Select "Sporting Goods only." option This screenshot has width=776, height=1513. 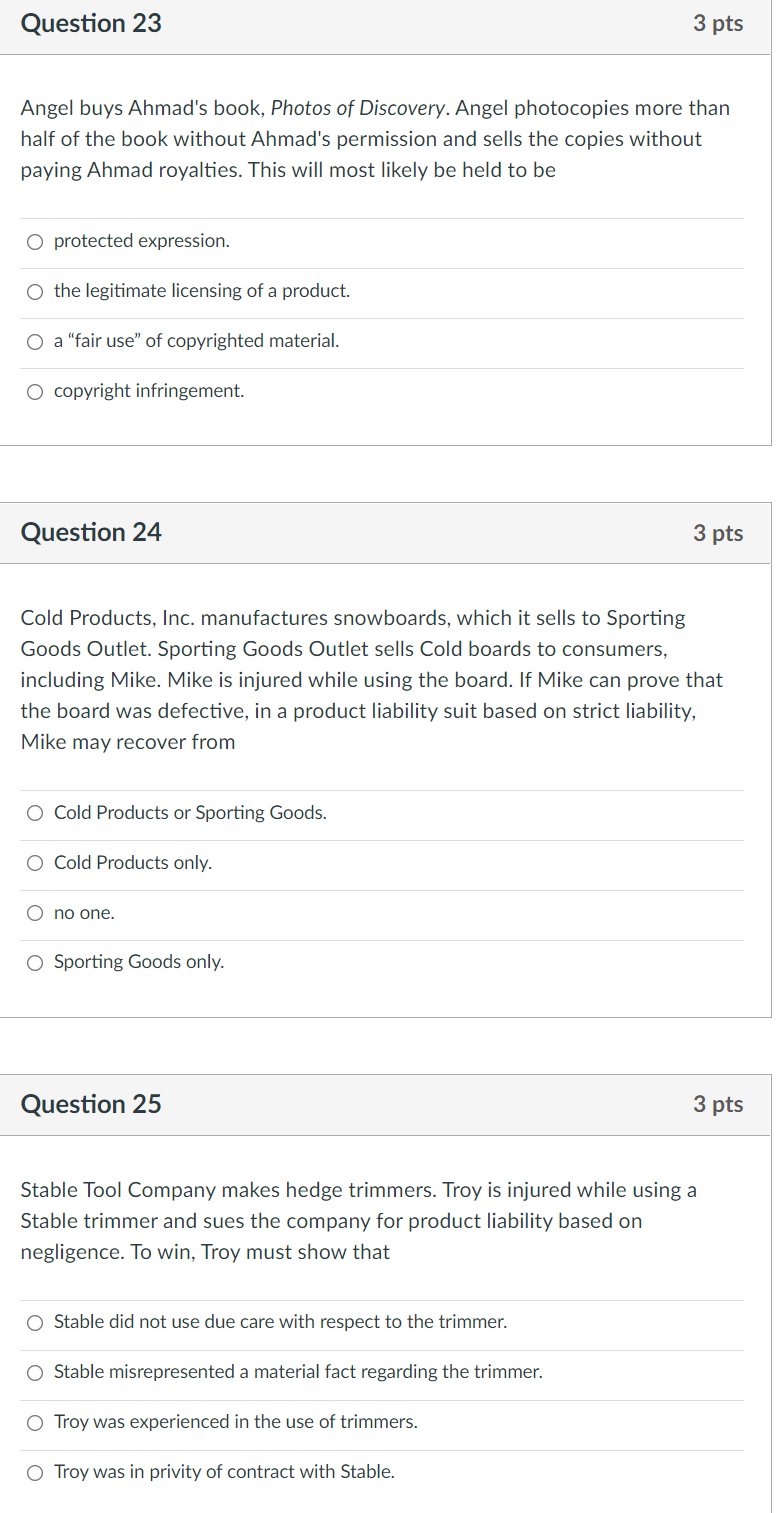(x=35, y=962)
